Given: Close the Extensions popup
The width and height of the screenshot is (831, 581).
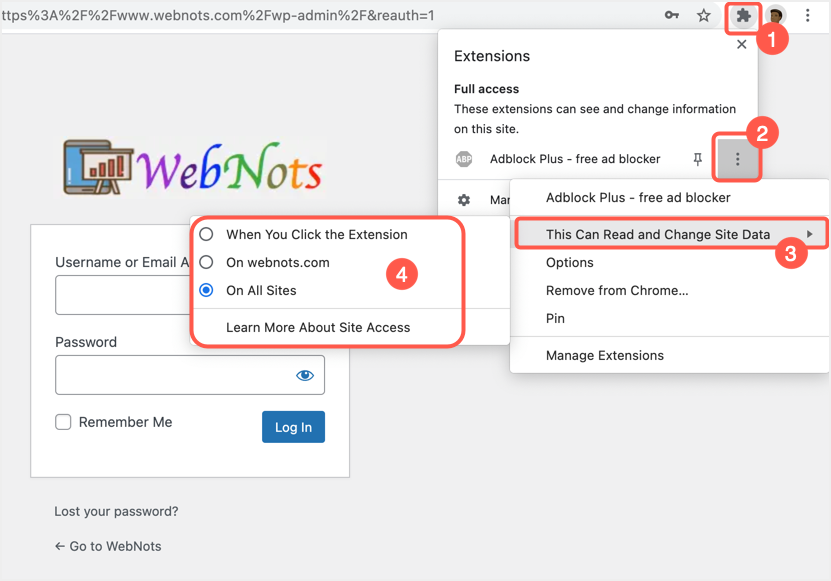Looking at the screenshot, I should point(741,44).
